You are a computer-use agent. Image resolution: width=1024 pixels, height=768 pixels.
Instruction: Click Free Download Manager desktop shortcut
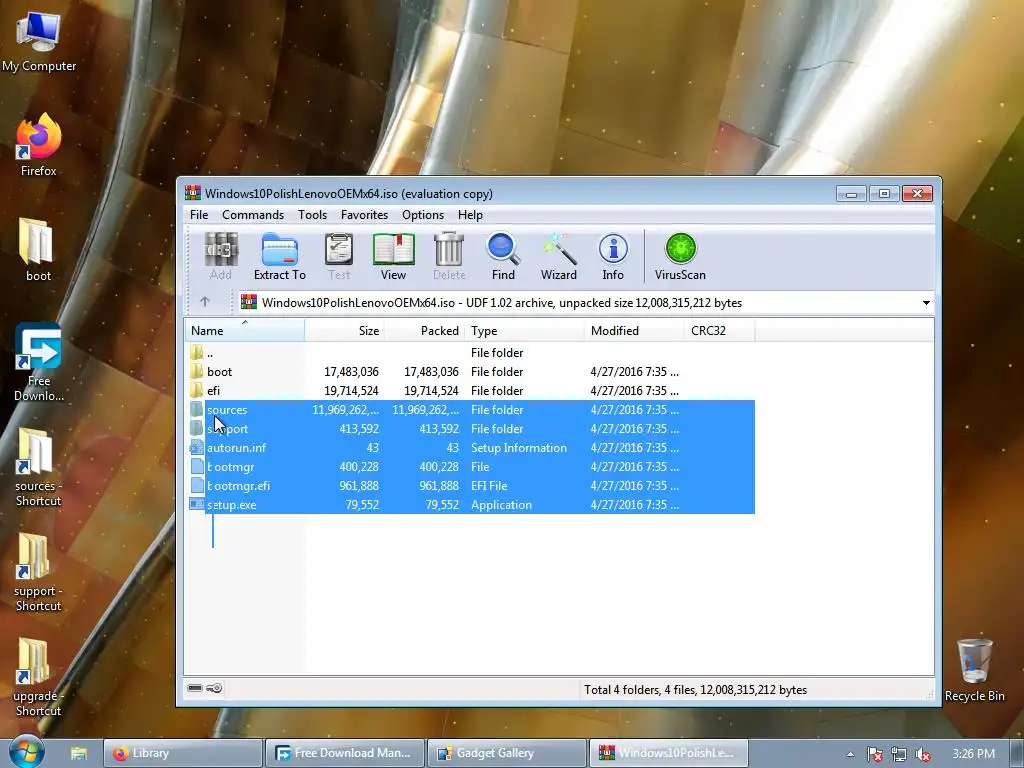pyautogui.click(x=39, y=363)
